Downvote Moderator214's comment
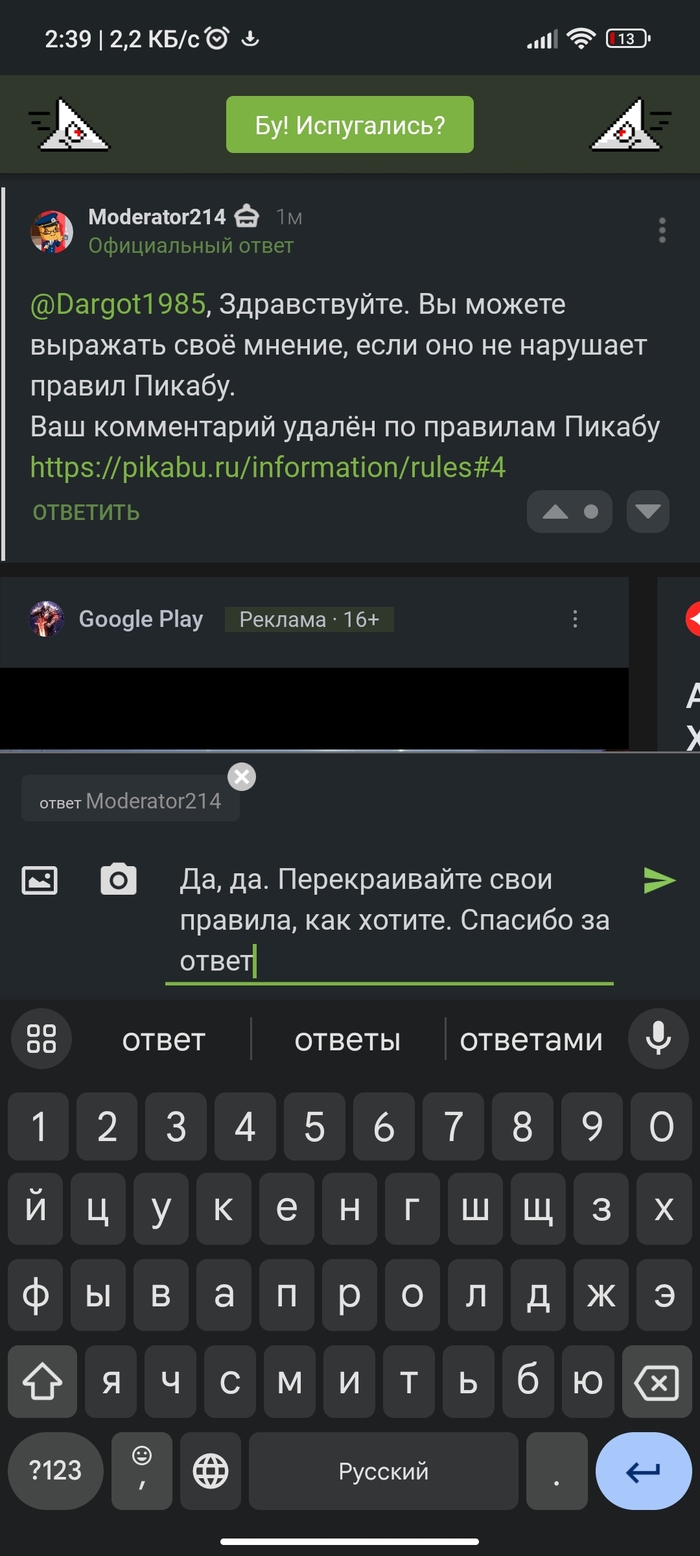The image size is (700, 1556). coord(648,512)
